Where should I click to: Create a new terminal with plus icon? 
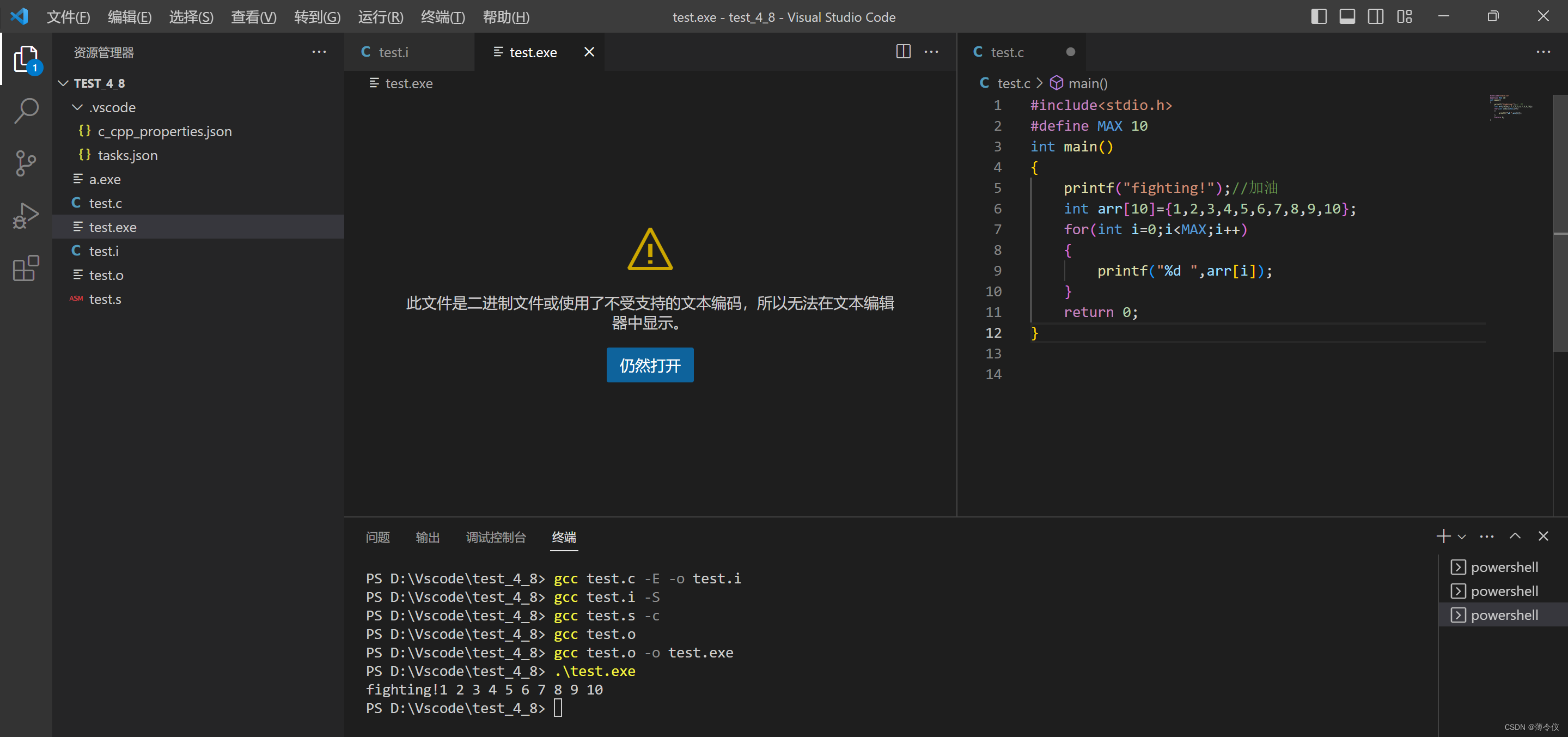click(1443, 536)
